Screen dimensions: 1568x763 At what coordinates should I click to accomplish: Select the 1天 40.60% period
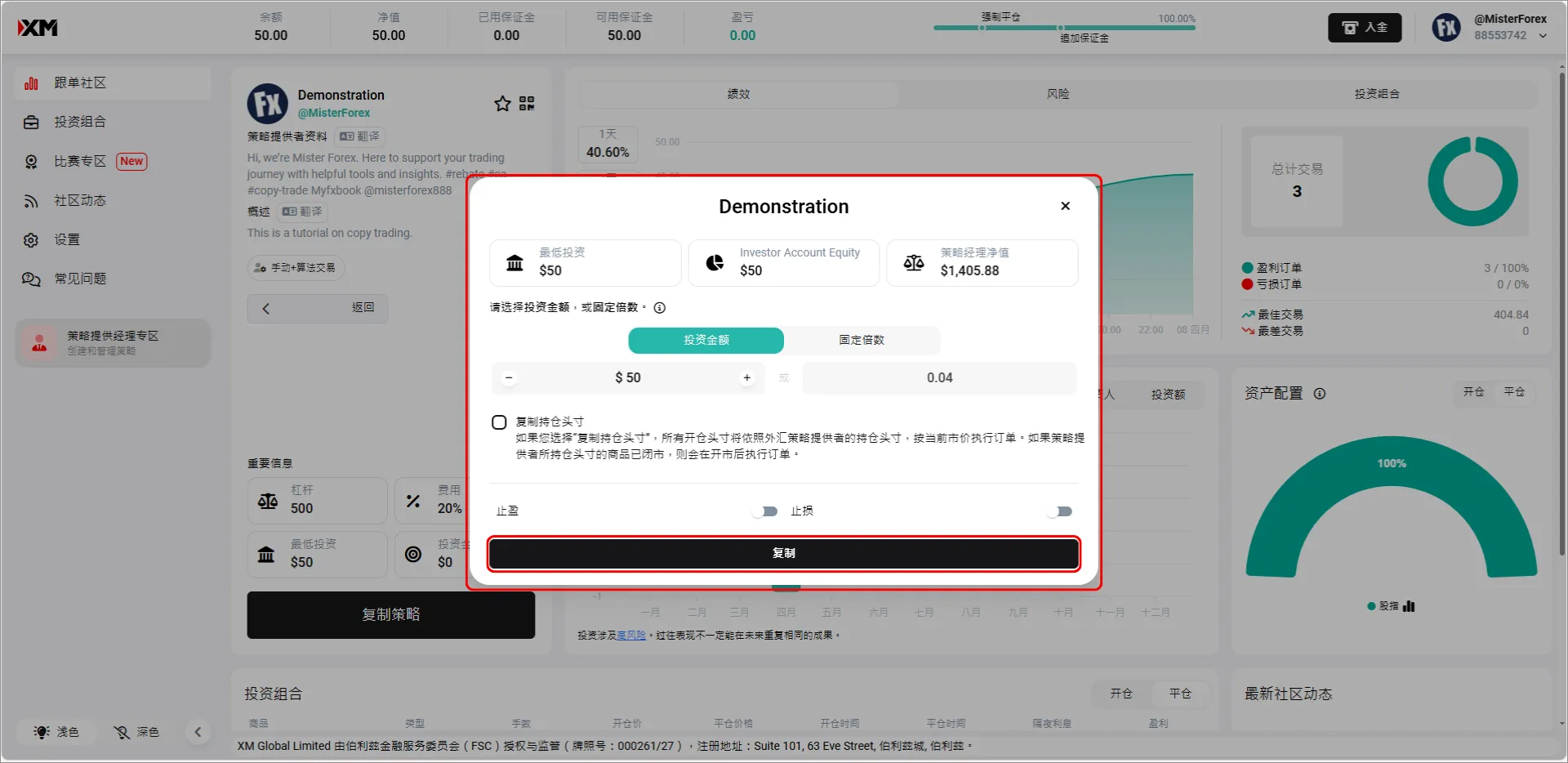pos(608,145)
